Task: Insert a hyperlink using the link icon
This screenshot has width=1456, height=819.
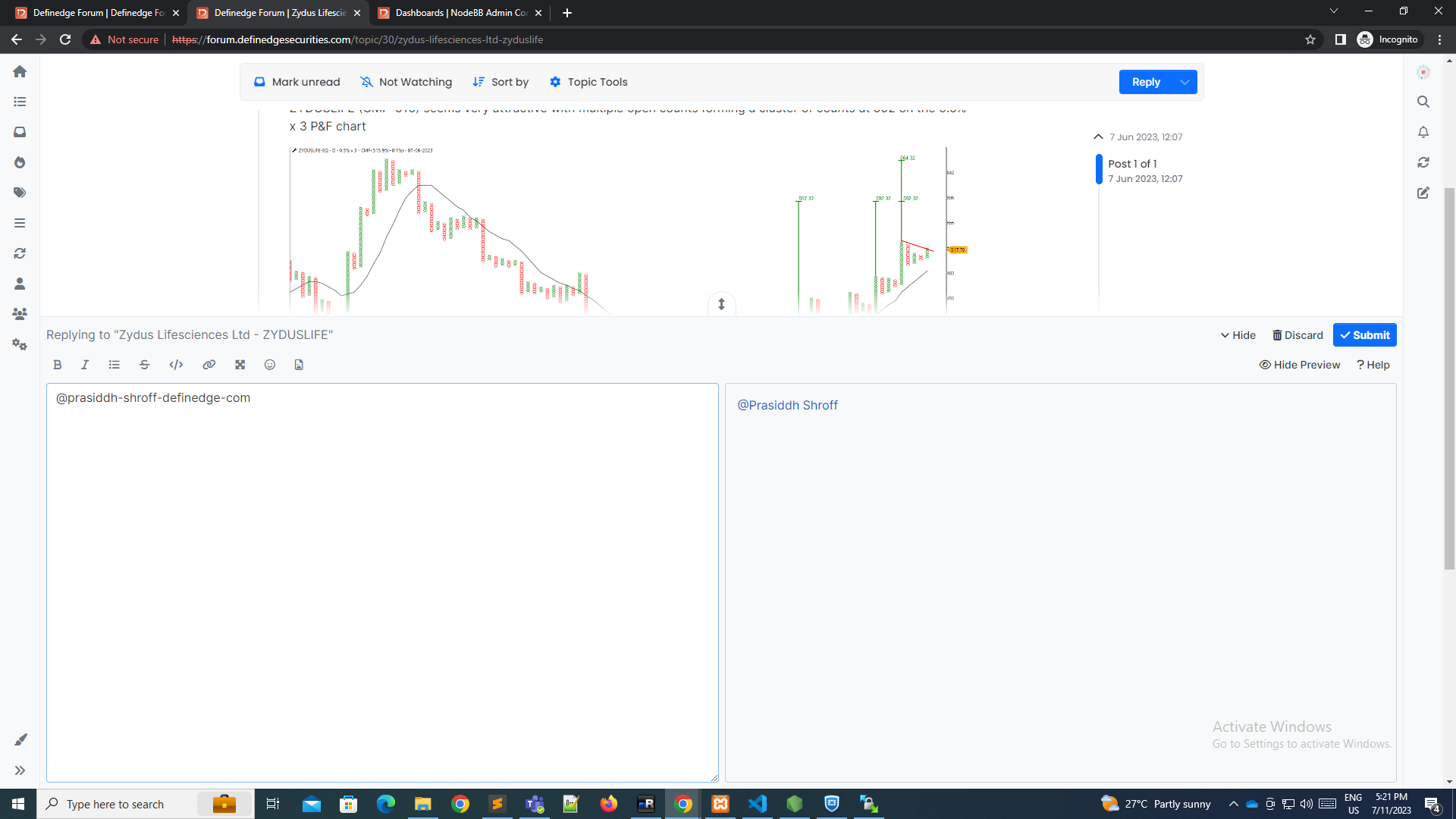Action: [x=209, y=365]
